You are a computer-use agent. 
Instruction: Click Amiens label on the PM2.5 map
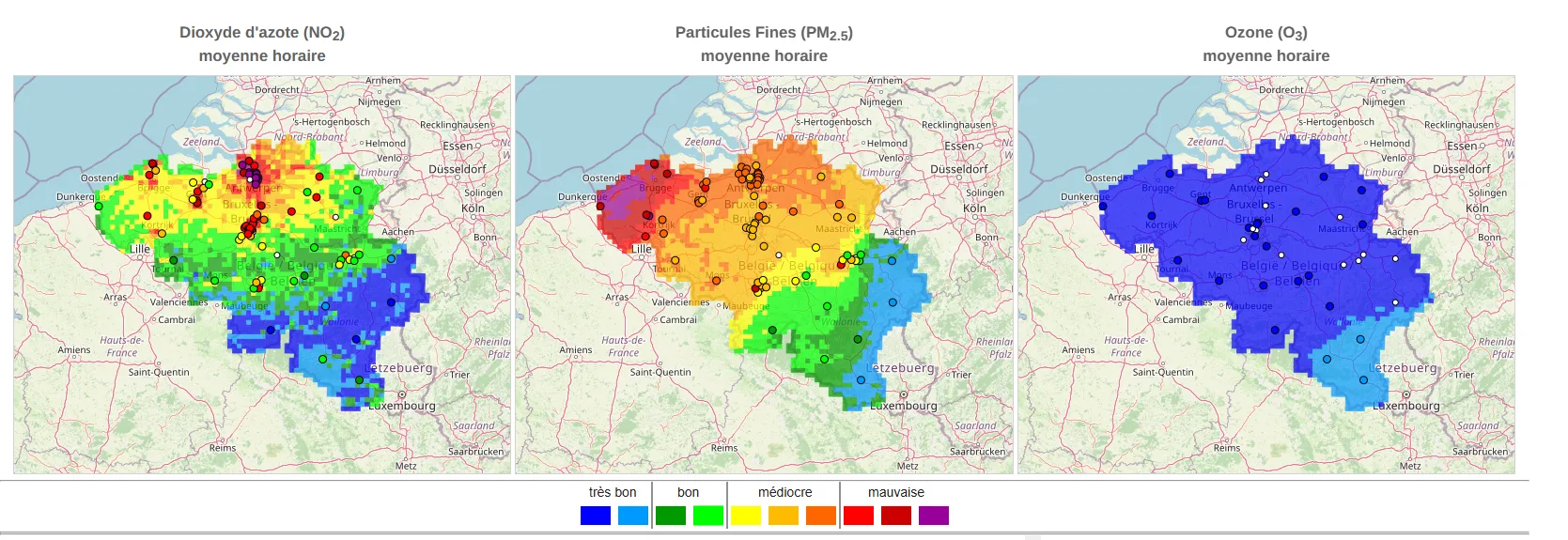576,350
